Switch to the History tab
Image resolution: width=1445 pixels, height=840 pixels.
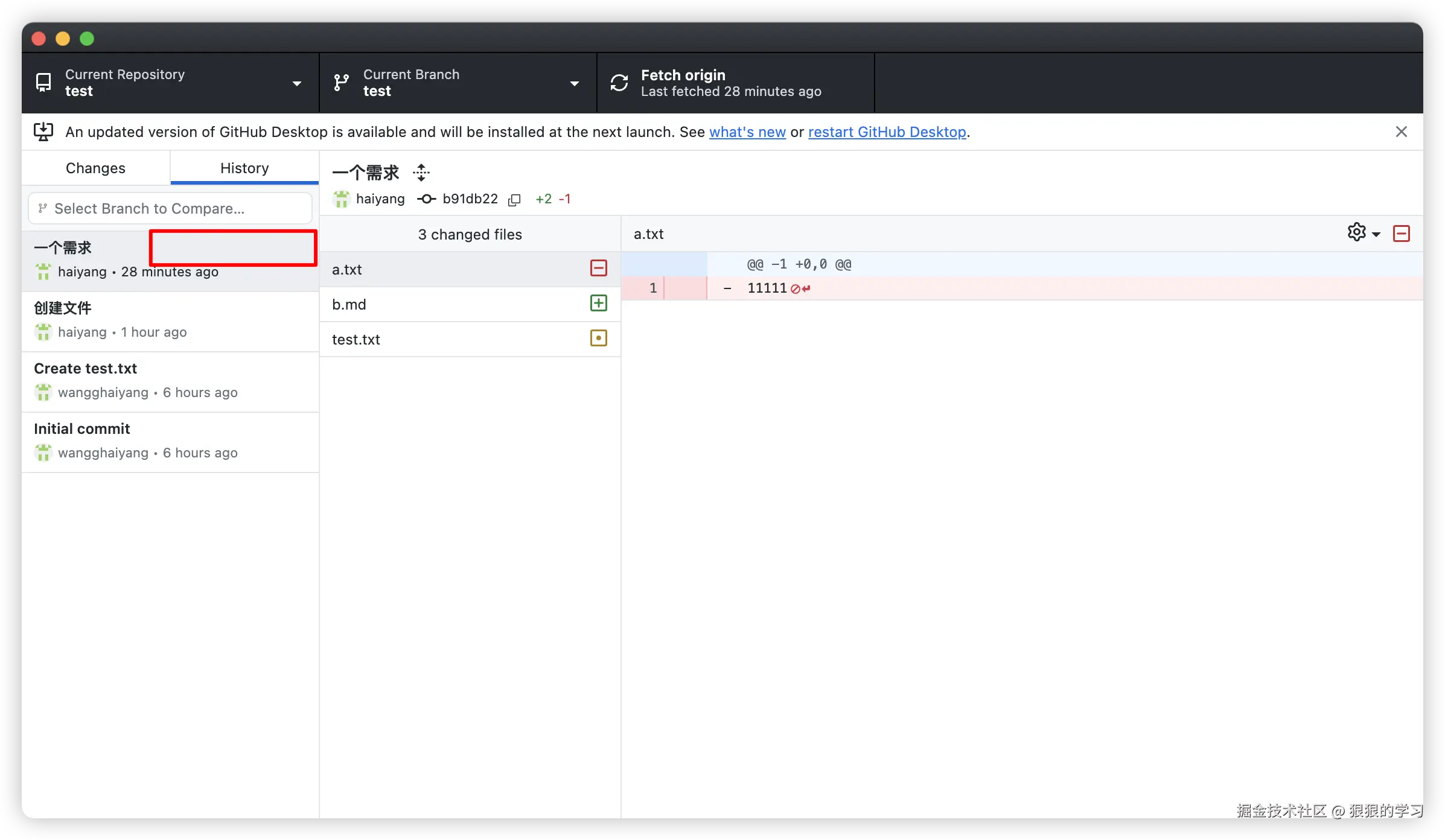tap(244, 168)
